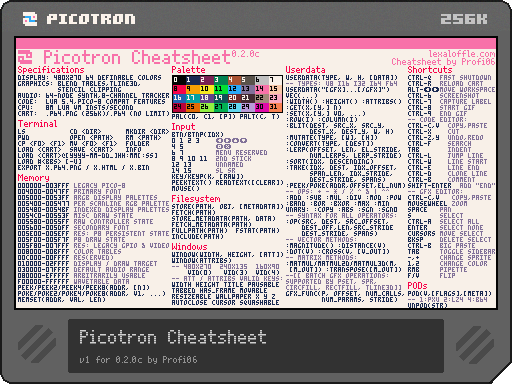
Task: Click the Picotron Cheatsheet cartridge title label
Action: coord(173,337)
